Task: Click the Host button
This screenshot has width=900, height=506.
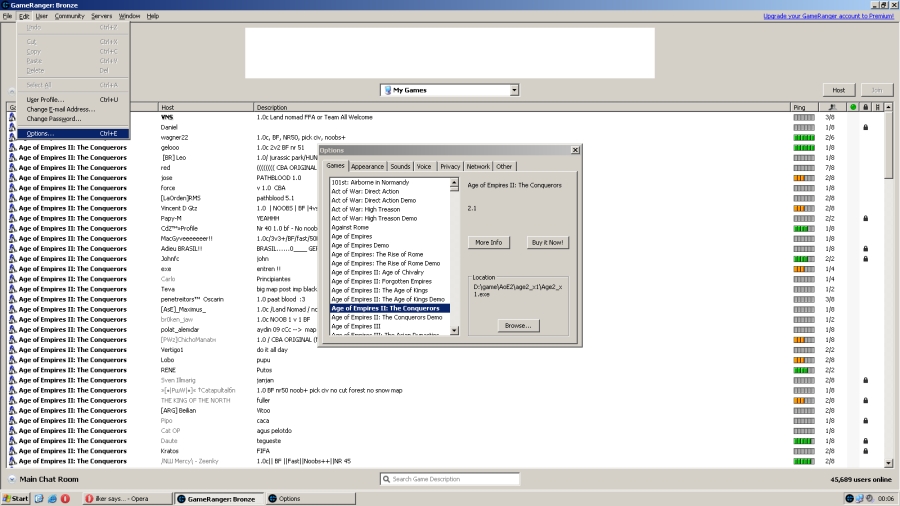Action: 839,90
